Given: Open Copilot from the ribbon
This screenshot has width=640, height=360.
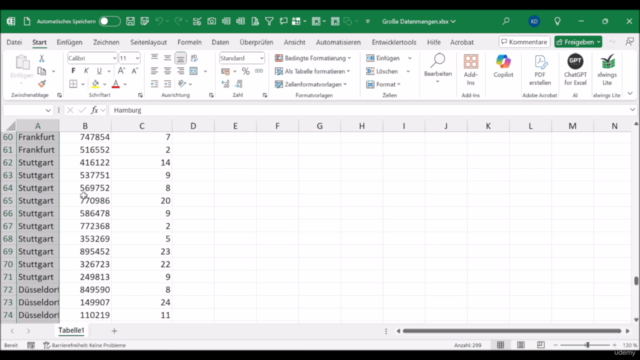Looking at the screenshot, I should tap(503, 66).
